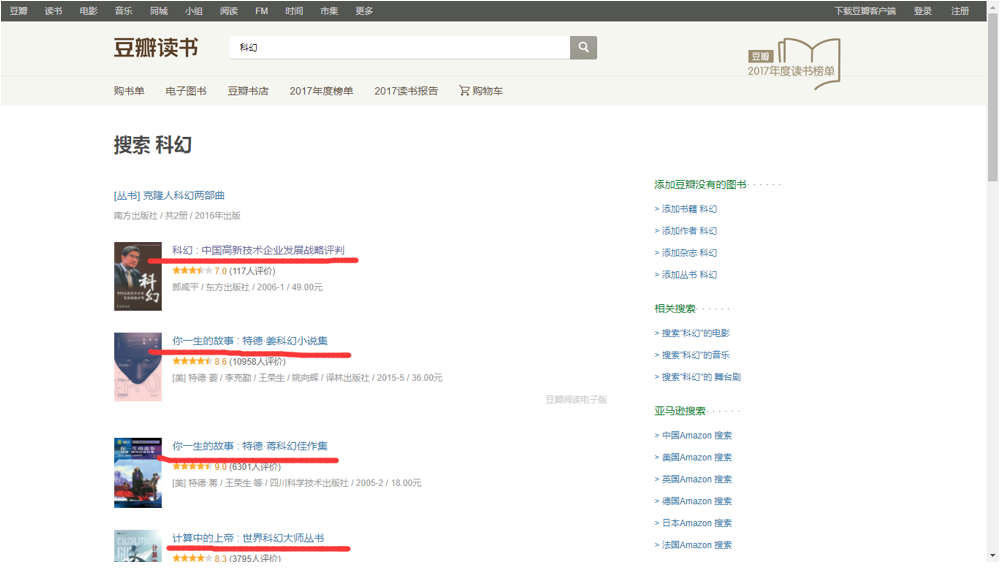Search on 中国Amazon
This screenshot has height=580, width=1003.
(x=696, y=435)
